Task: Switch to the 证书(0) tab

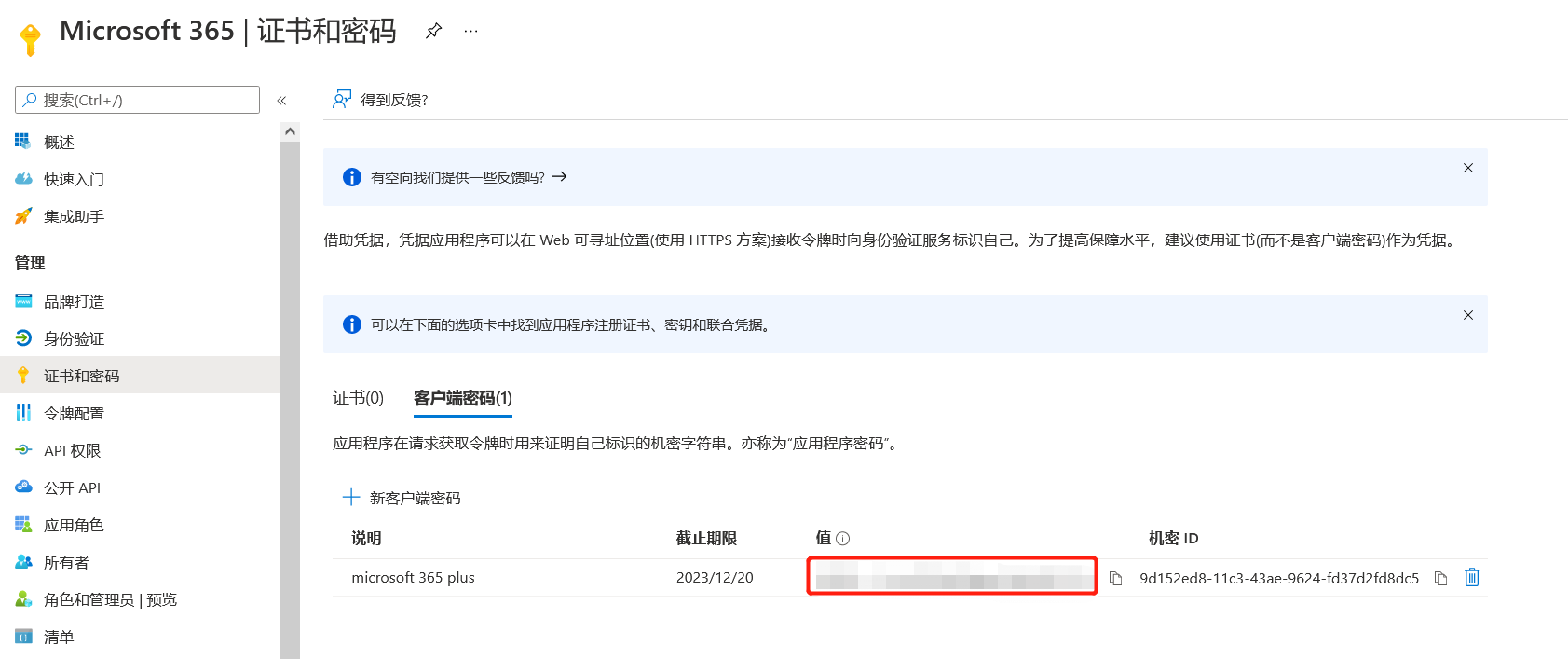Action: point(358,398)
